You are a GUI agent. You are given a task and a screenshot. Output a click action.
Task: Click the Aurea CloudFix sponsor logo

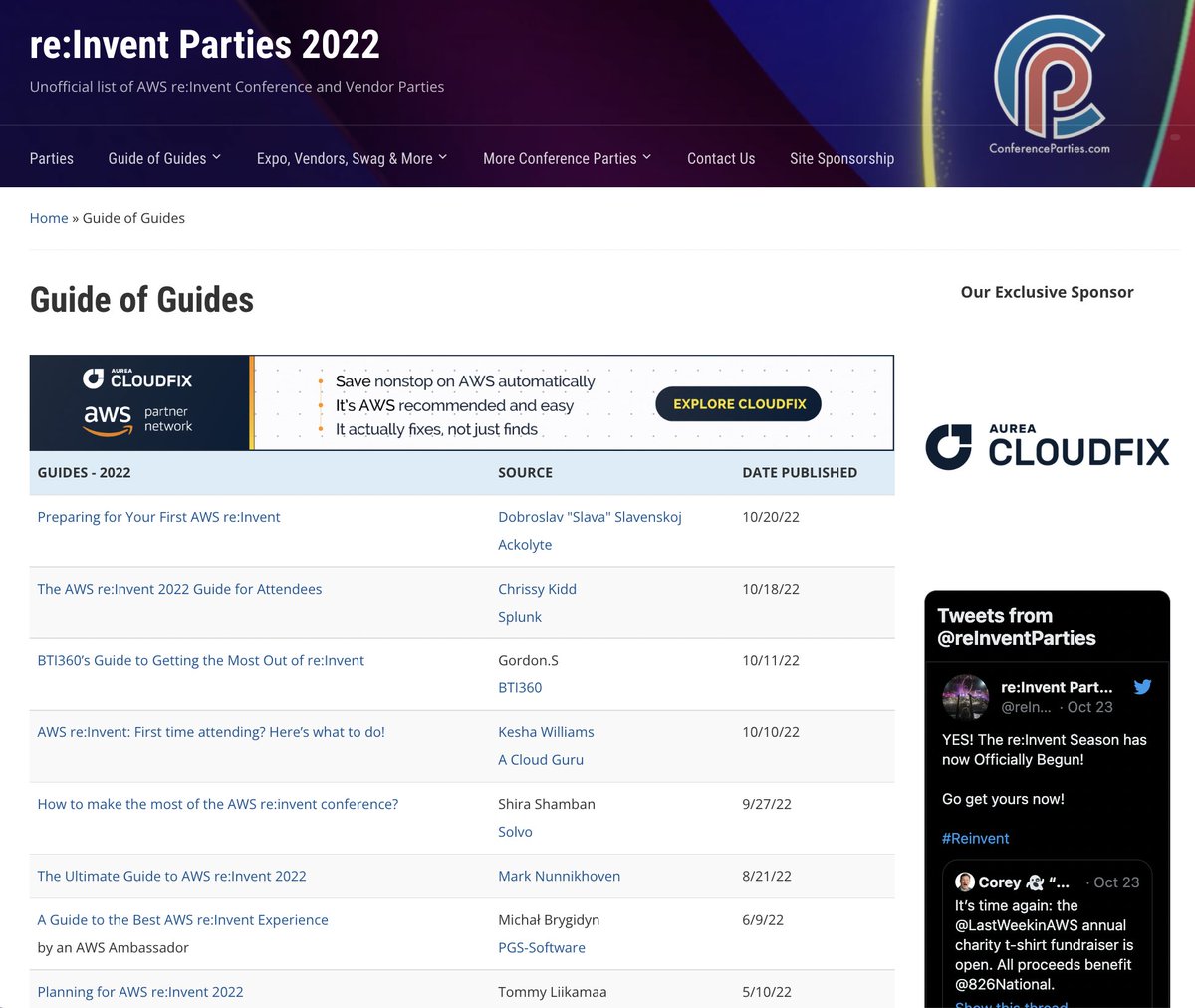coord(1047,446)
